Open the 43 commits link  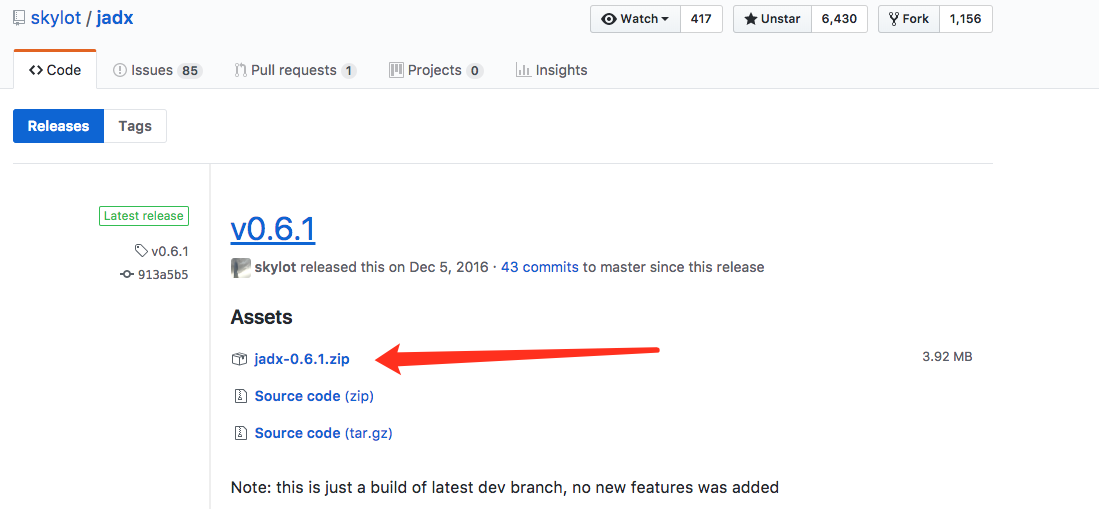point(540,267)
